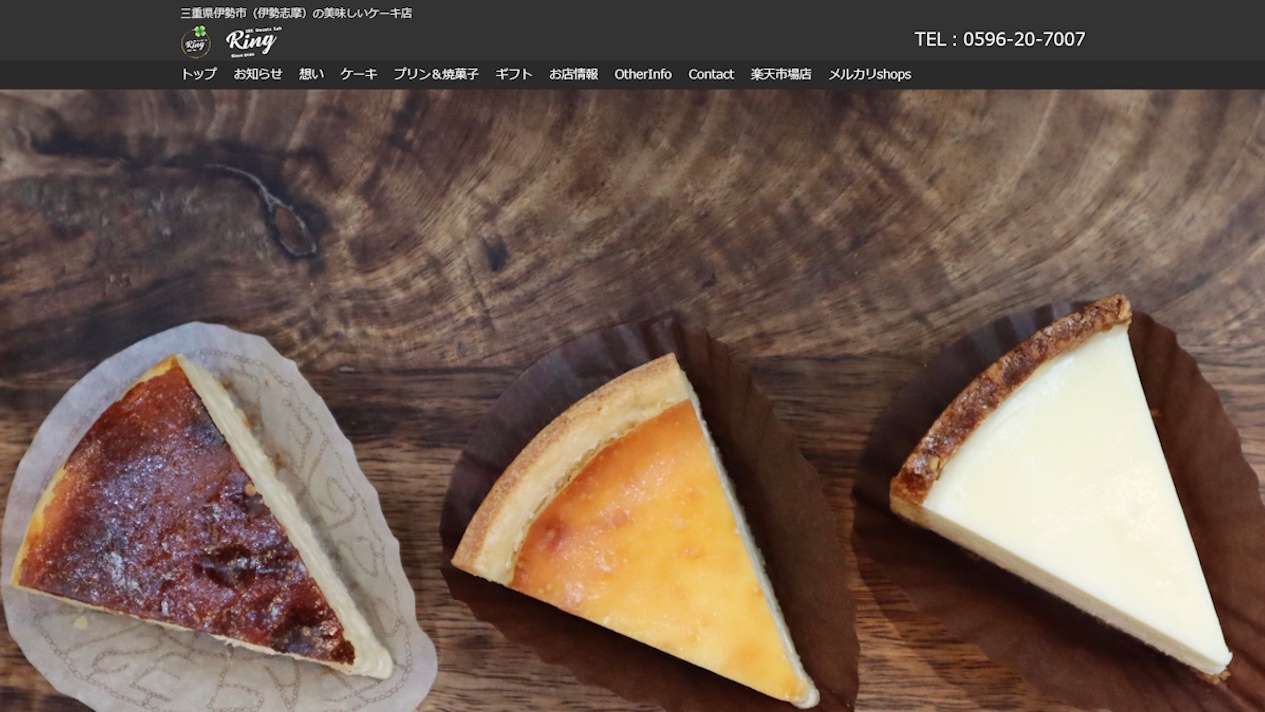Click the Ring script wordmark logo
This screenshot has height=712, width=1265.
[x=251, y=41]
